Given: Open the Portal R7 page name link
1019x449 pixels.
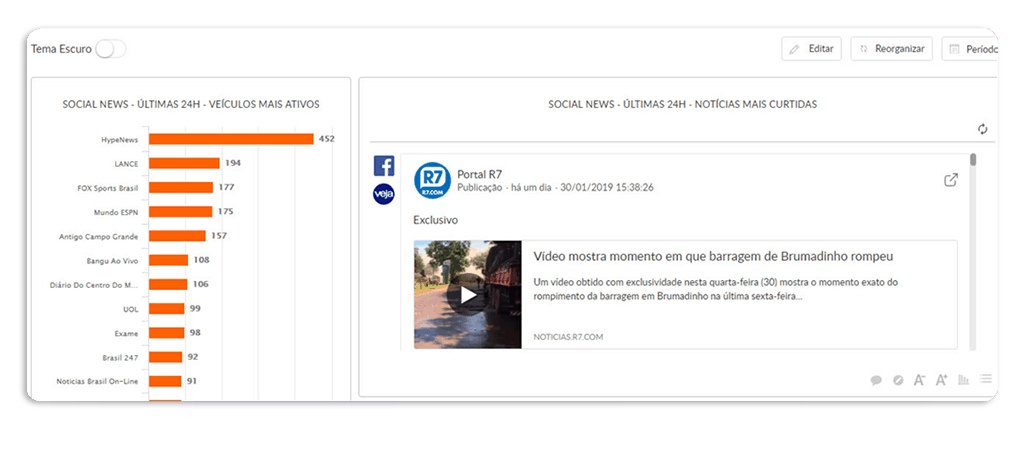Looking at the screenshot, I should (481, 173).
